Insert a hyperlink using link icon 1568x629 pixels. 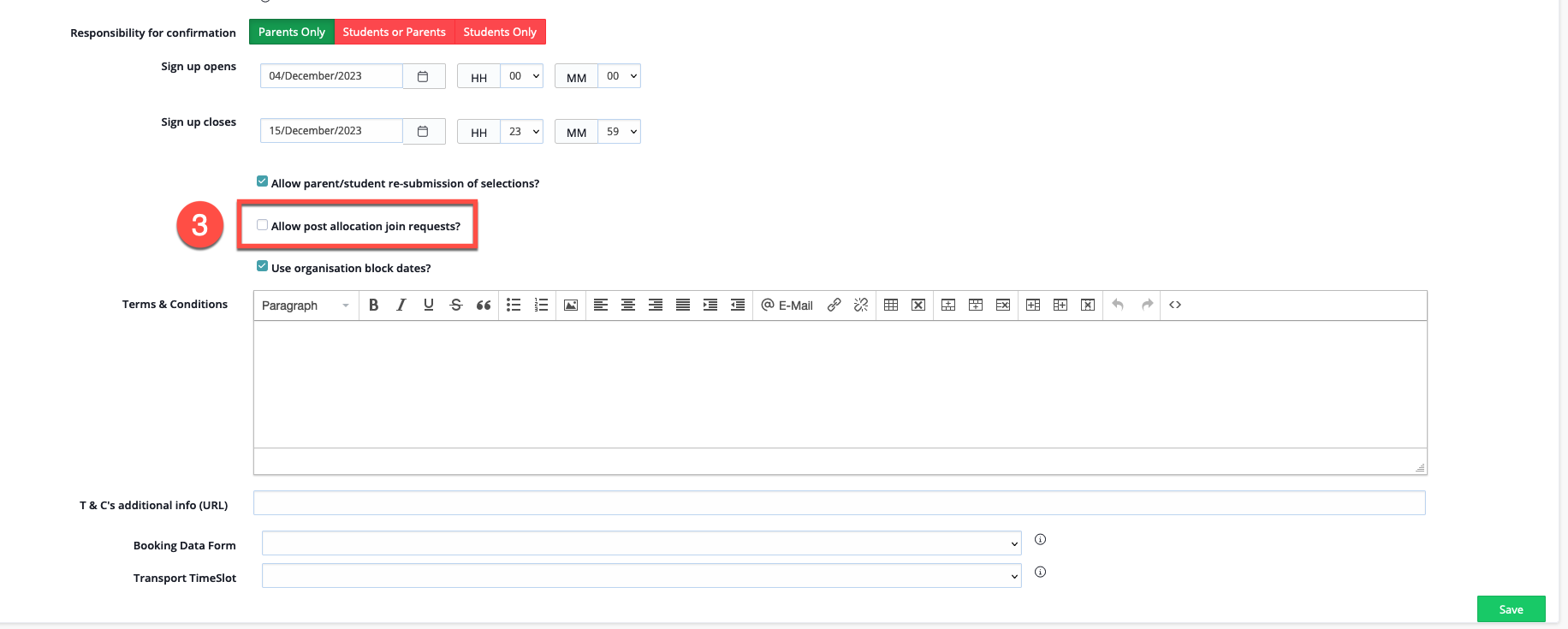834,306
